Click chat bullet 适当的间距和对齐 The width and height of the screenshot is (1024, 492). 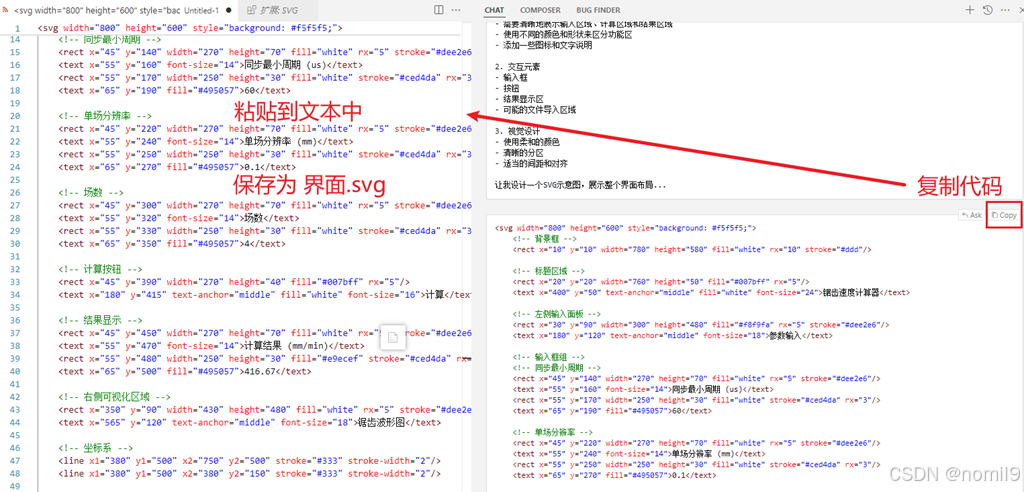pyautogui.click(x=532, y=163)
